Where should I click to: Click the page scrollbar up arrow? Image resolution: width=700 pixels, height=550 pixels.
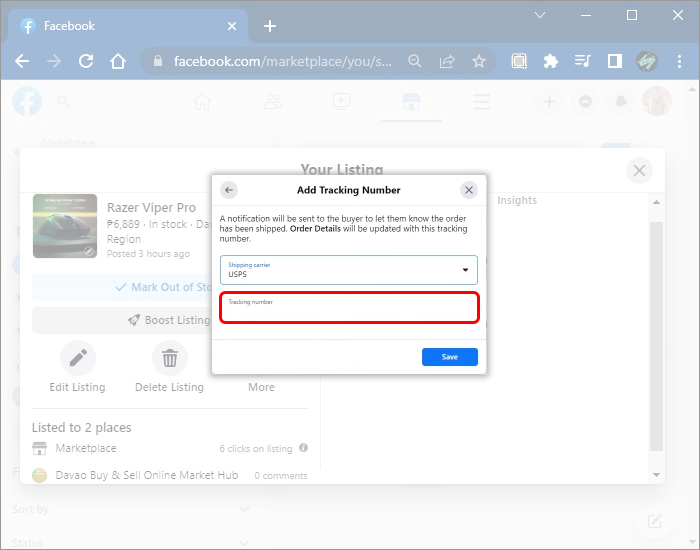coord(692,89)
